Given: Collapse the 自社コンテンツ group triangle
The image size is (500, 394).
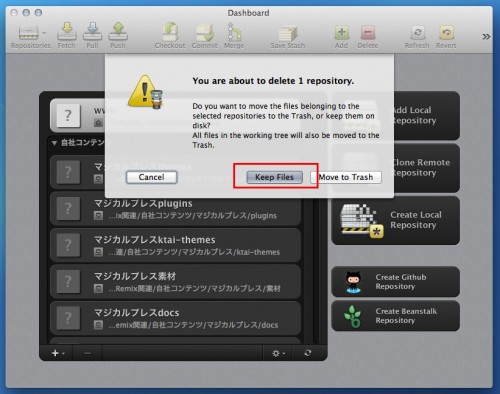Looking at the screenshot, I should pos(54,143).
